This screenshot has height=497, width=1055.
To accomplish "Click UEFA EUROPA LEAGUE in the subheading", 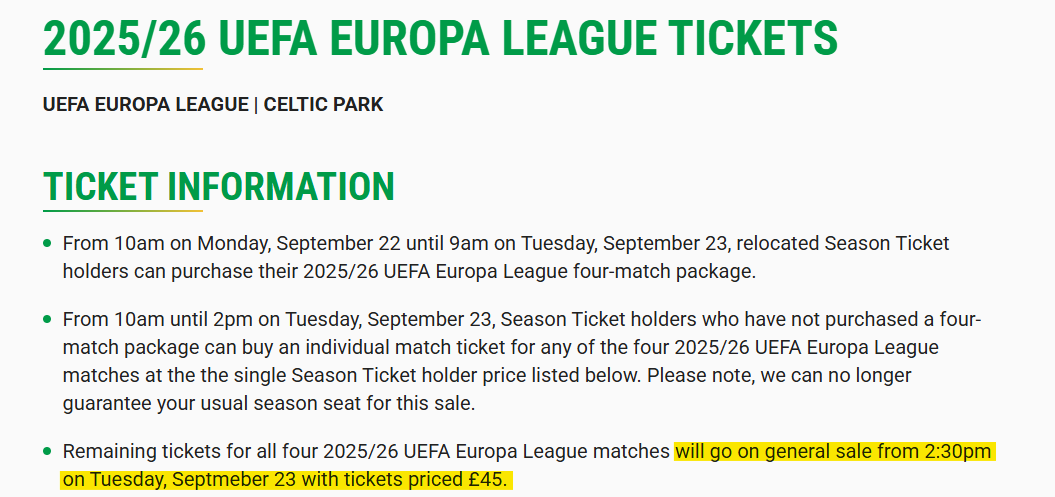I will click(x=146, y=104).
